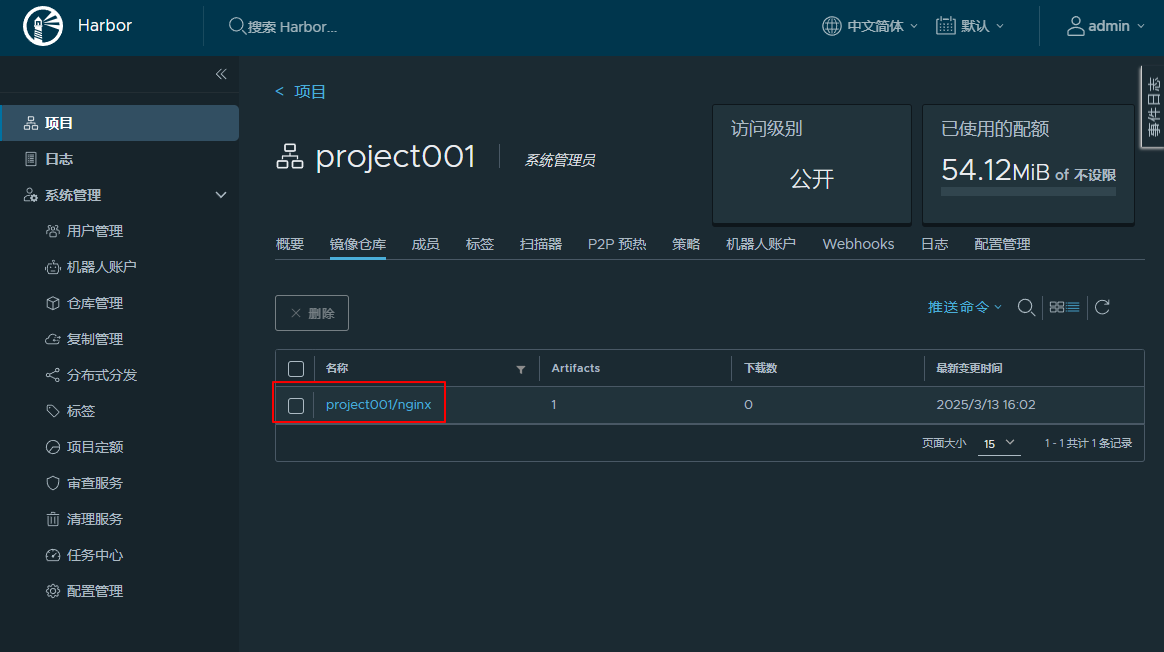Click the 复制管理 cloud icon
The width and height of the screenshot is (1164, 652).
[53, 339]
